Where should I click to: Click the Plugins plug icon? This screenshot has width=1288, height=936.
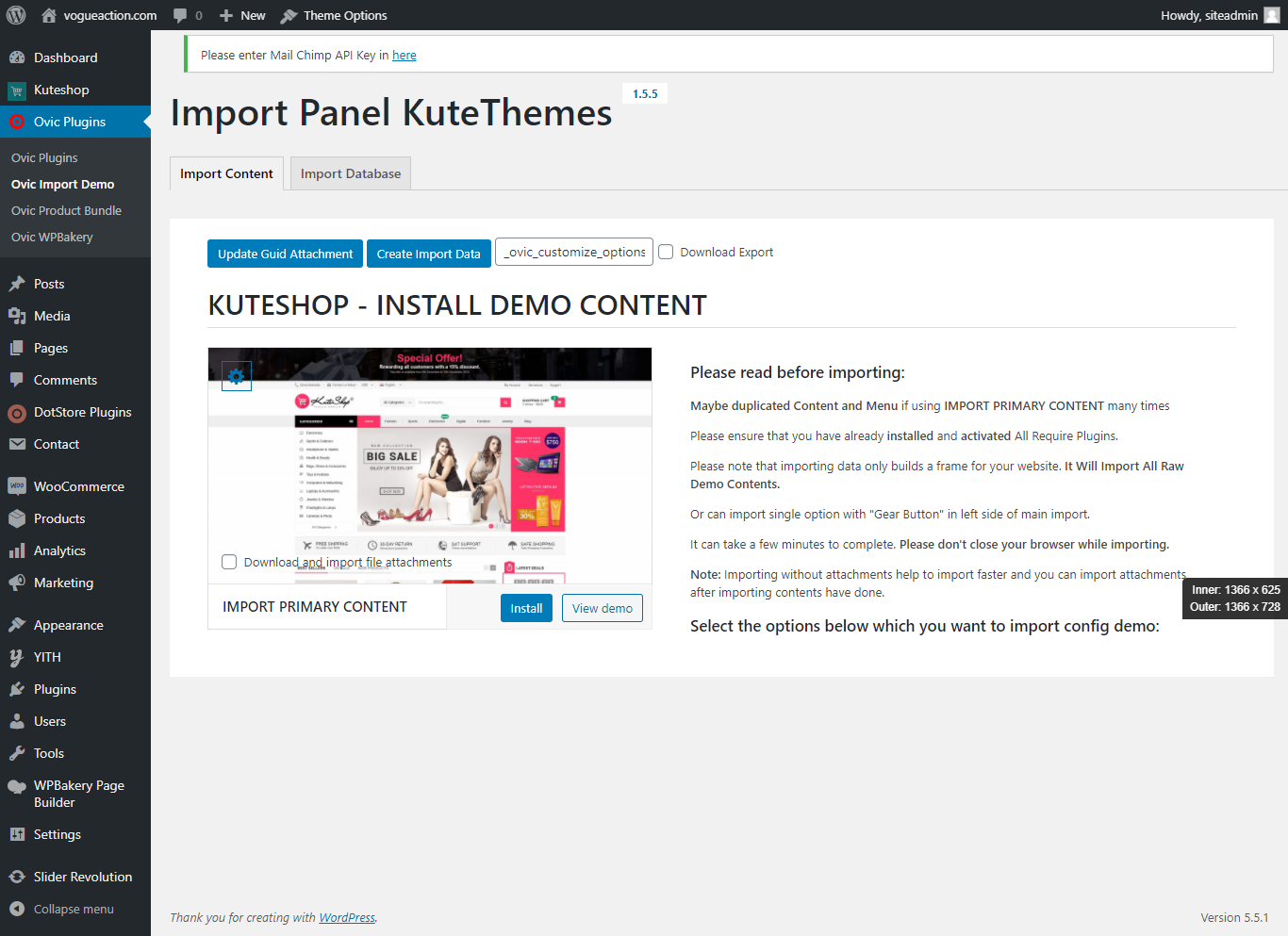click(17, 689)
